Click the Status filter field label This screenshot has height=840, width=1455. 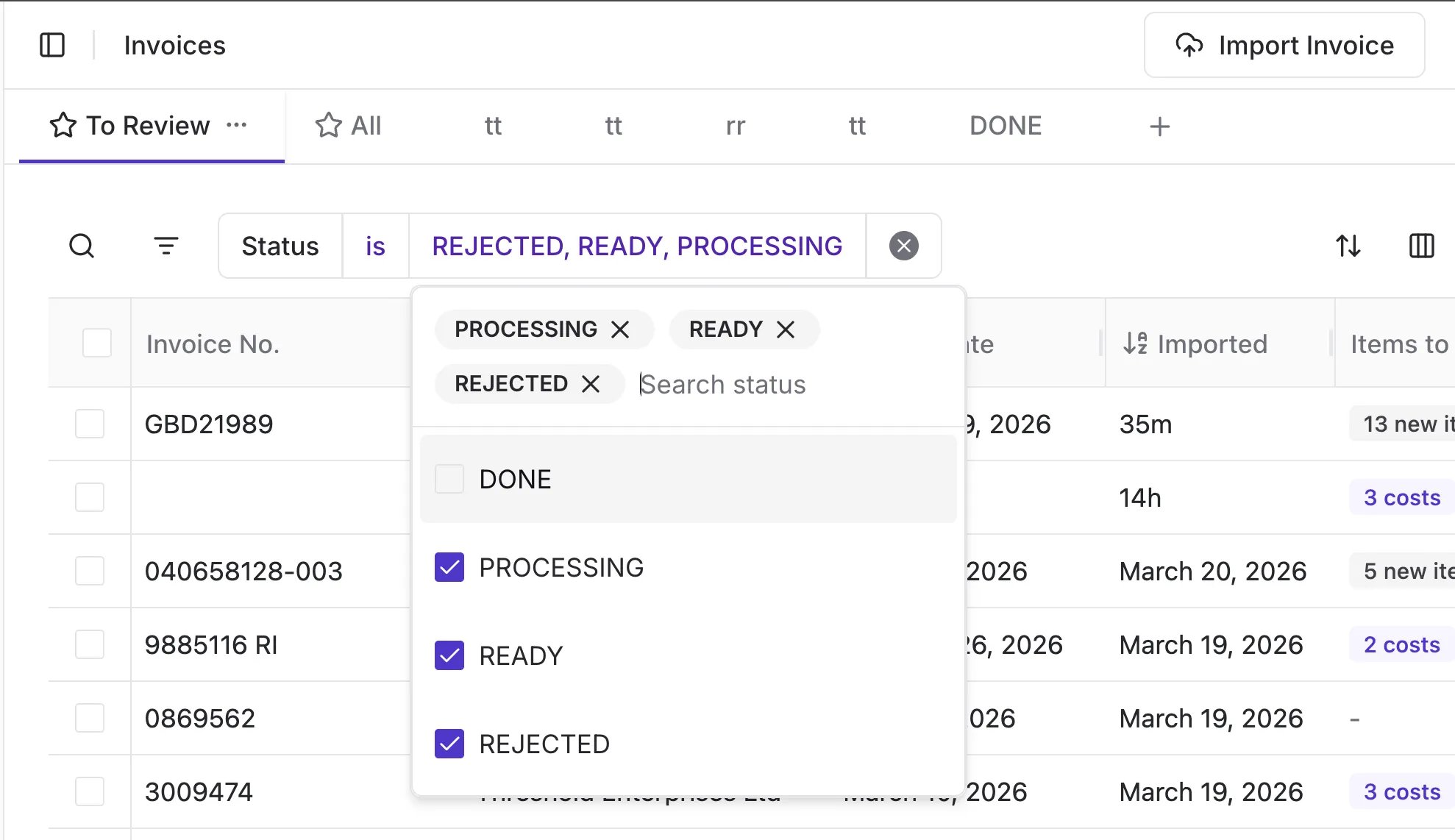(x=280, y=246)
